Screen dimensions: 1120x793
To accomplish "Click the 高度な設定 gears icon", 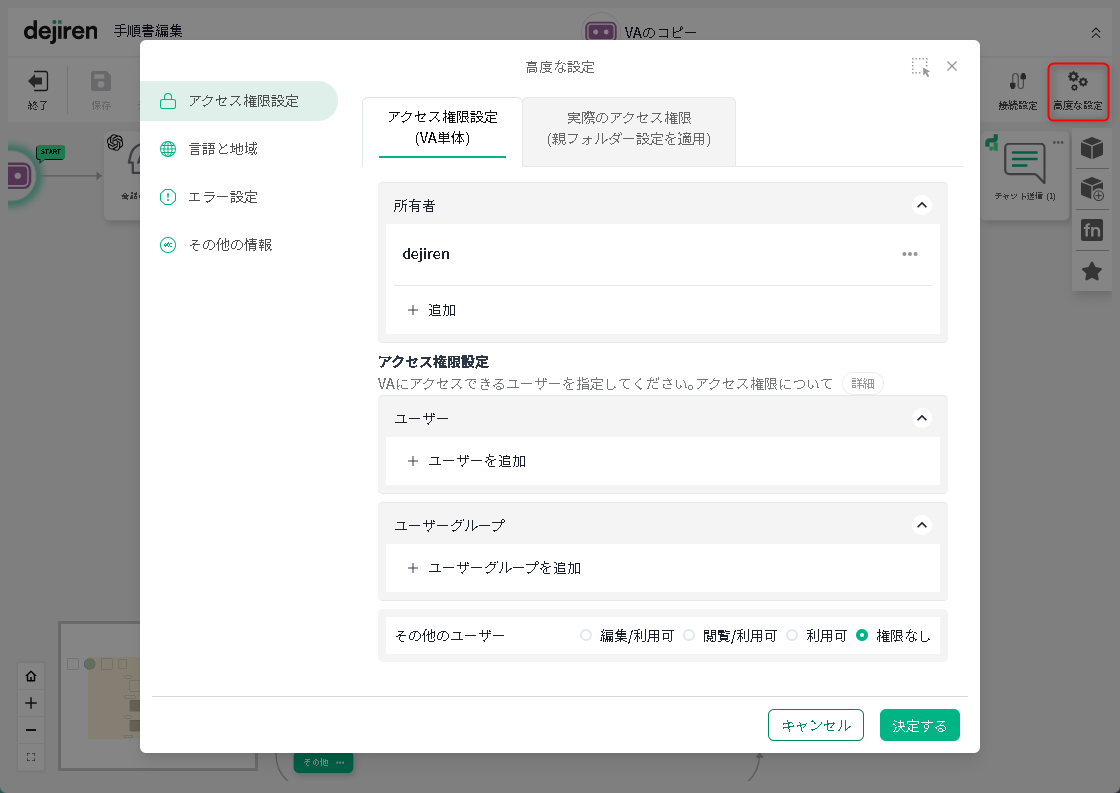I will (1078, 82).
